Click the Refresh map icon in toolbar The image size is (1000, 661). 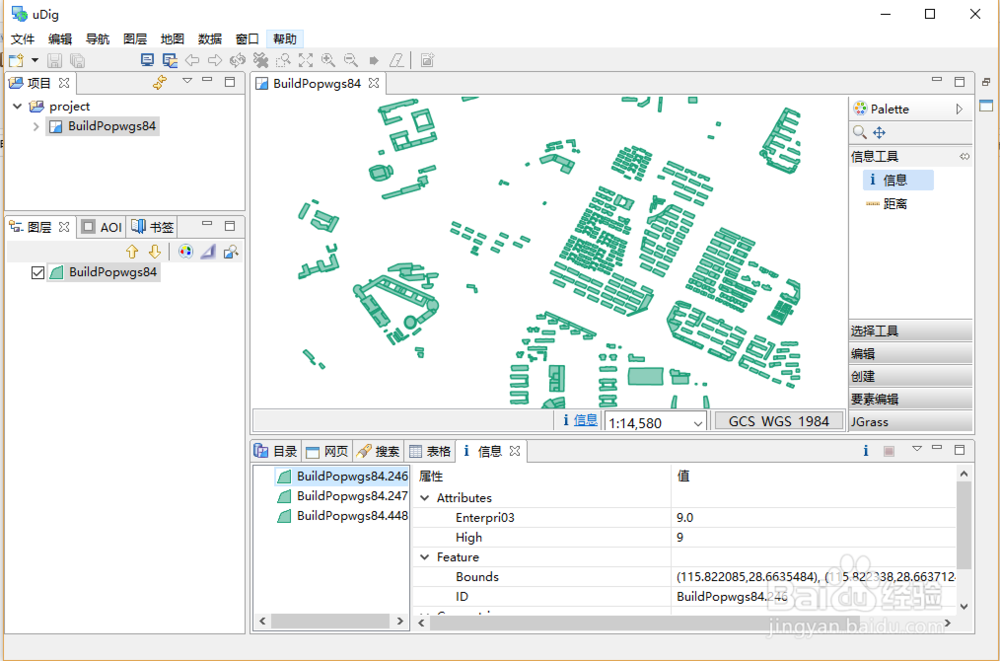coord(237,61)
